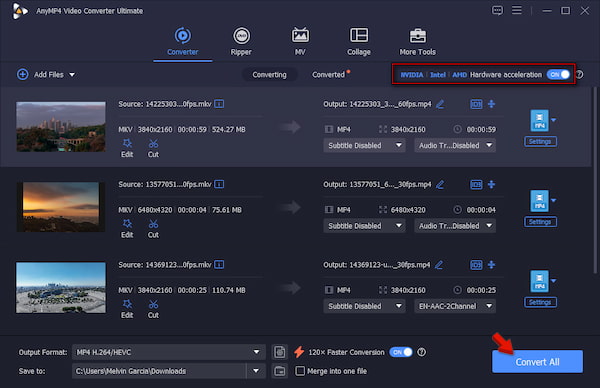Choose MP4 format icon for 14369123 file

540,281
